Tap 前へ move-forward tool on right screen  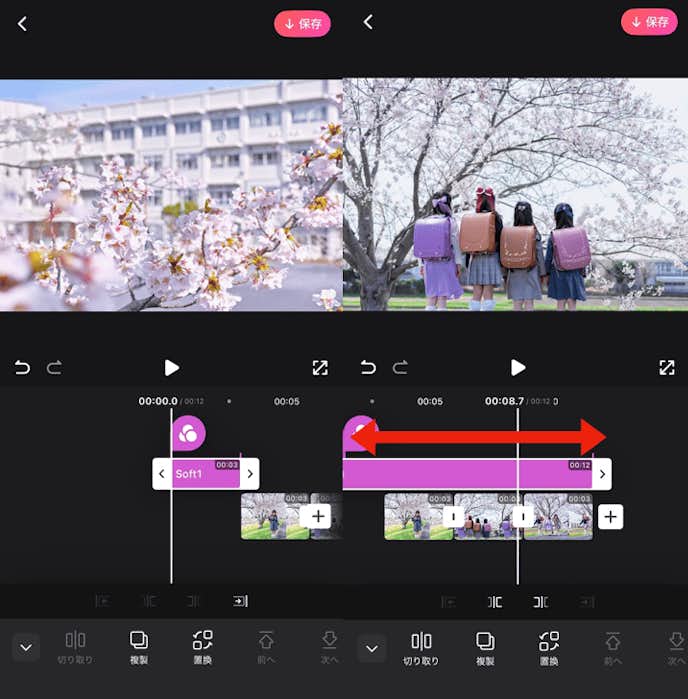click(613, 649)
